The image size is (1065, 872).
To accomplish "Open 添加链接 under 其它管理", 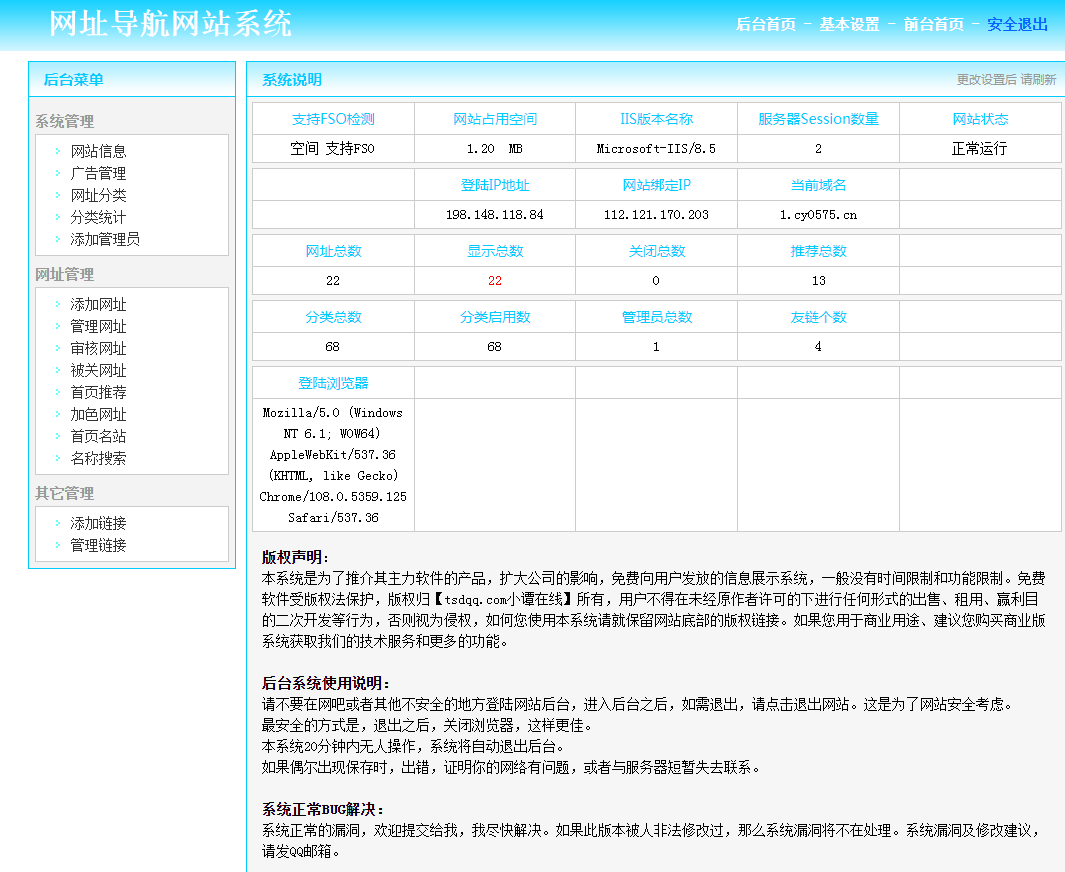I will 98,523.
